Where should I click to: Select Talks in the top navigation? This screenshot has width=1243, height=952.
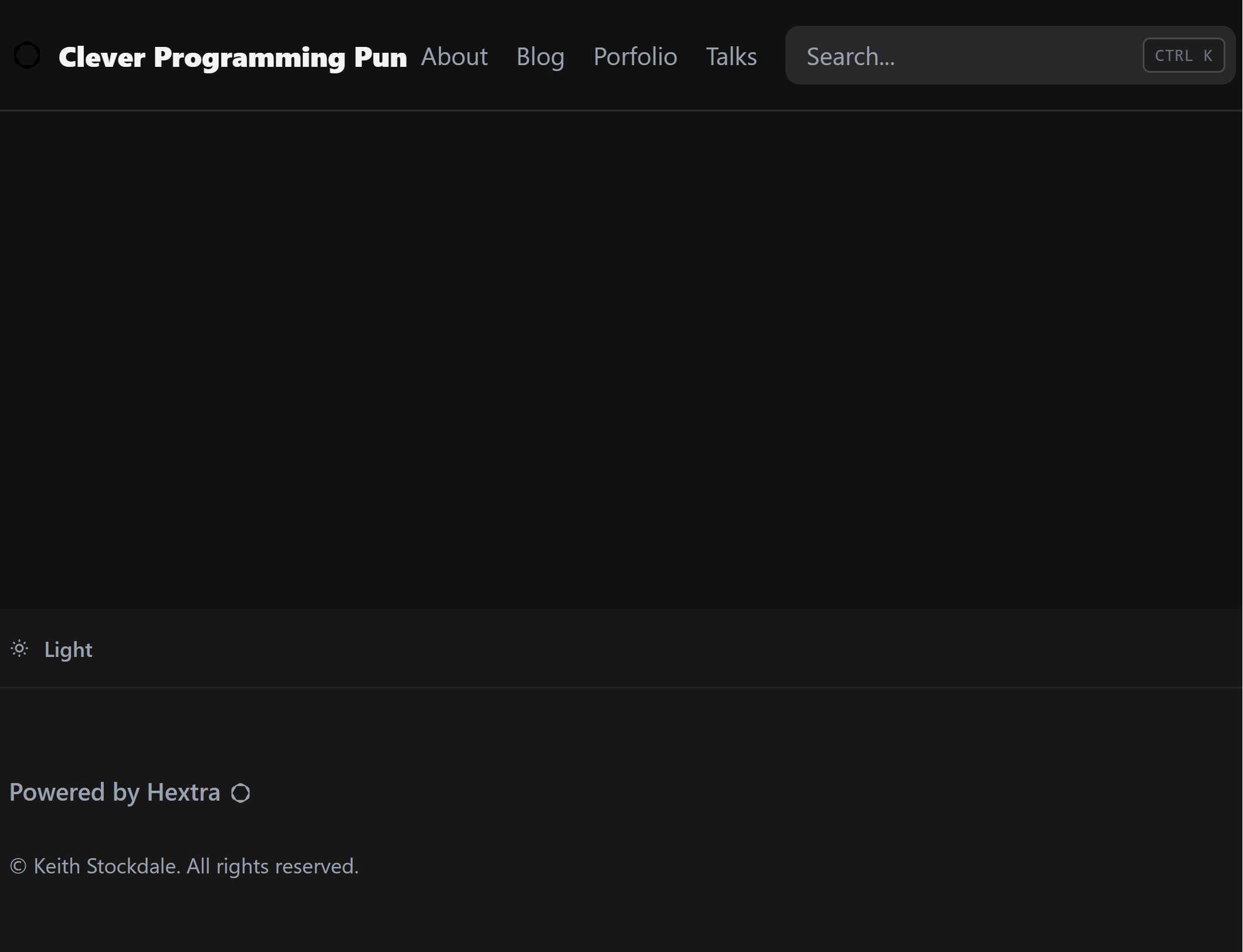tap(731, 56)
